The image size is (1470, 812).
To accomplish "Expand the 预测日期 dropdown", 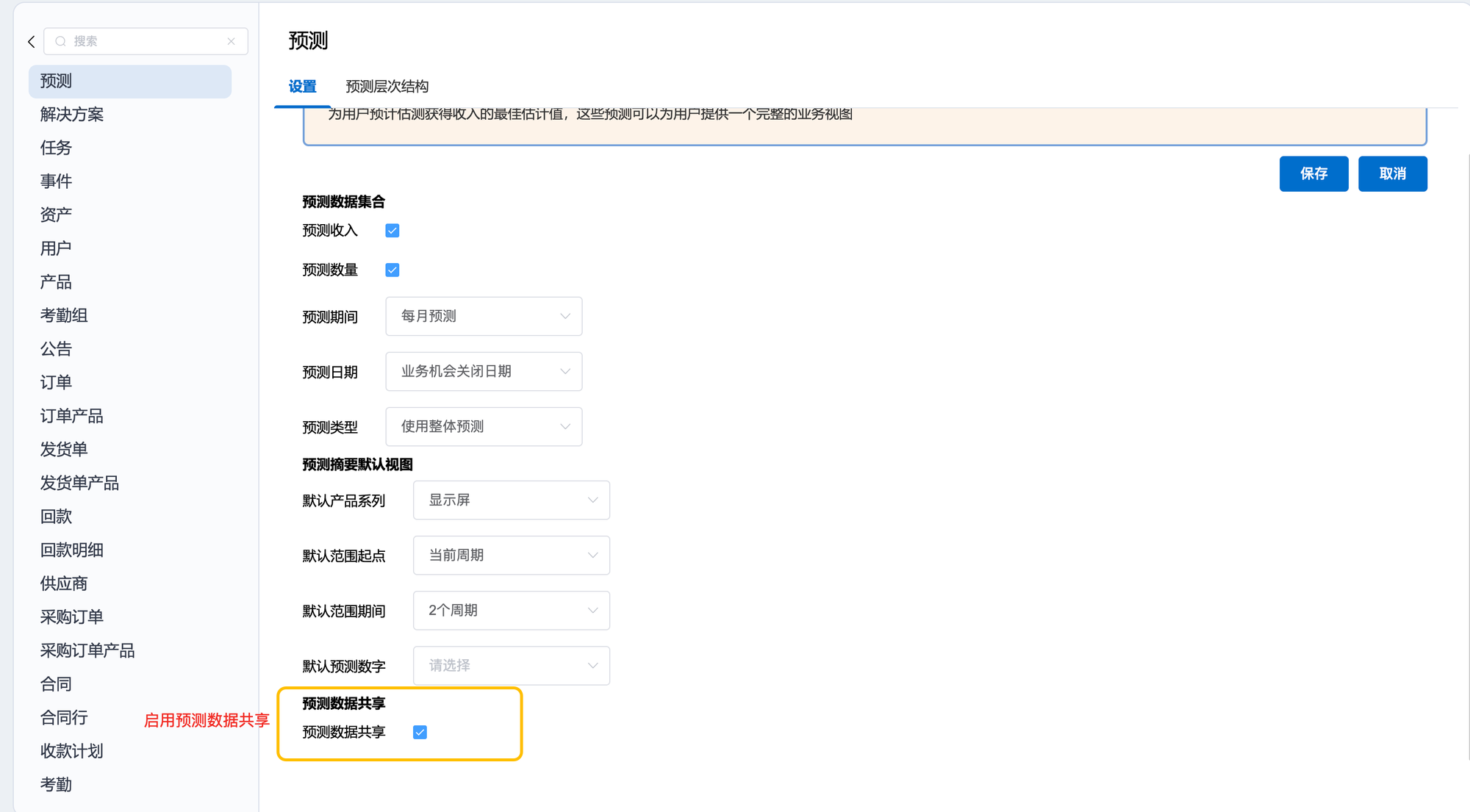I will pos(484,372).
